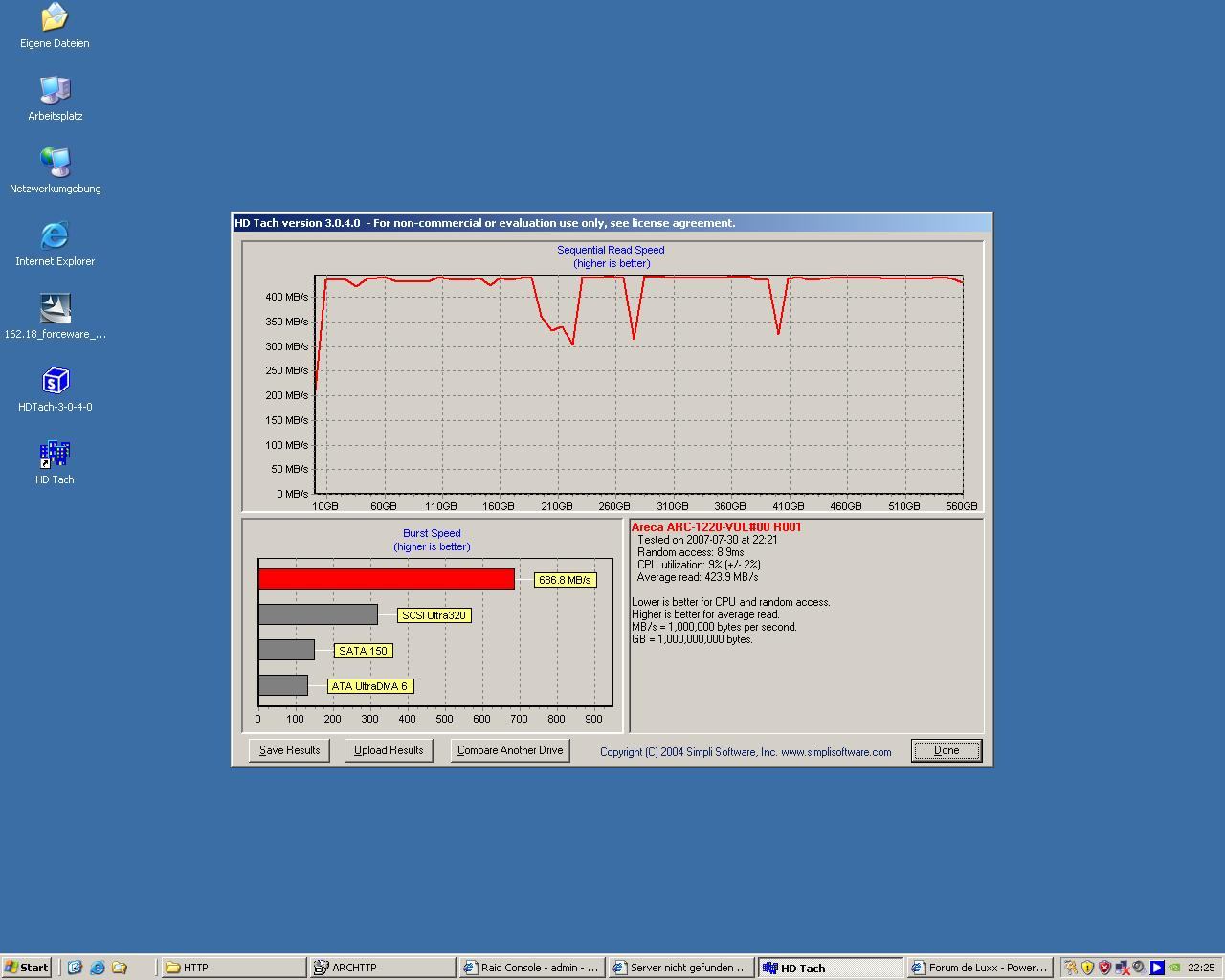Screen dimensions: 1225x980
Task: Click the tools tray icon next to the shield
Action: [1071, 968]
